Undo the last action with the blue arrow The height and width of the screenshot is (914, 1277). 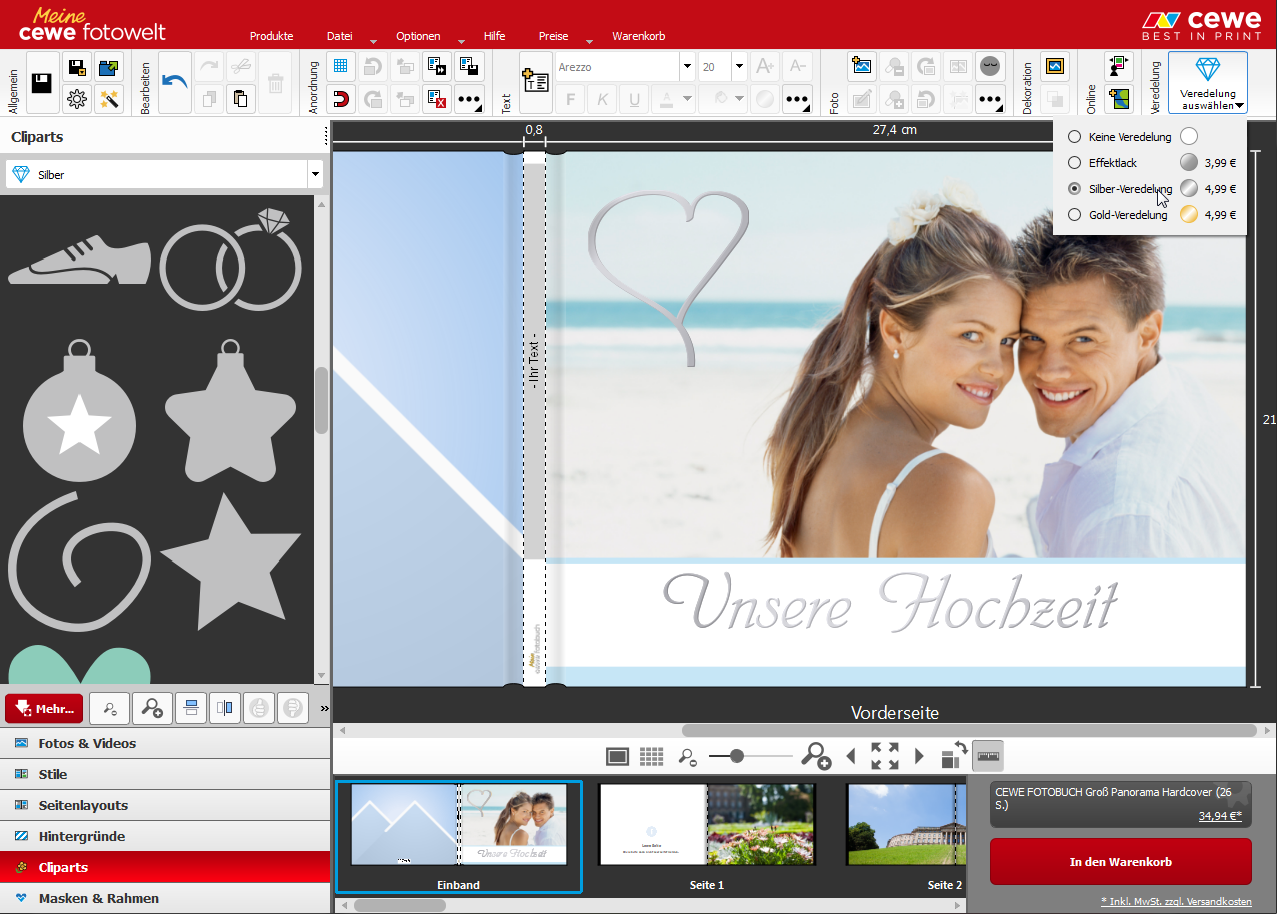tap(175, 82)
